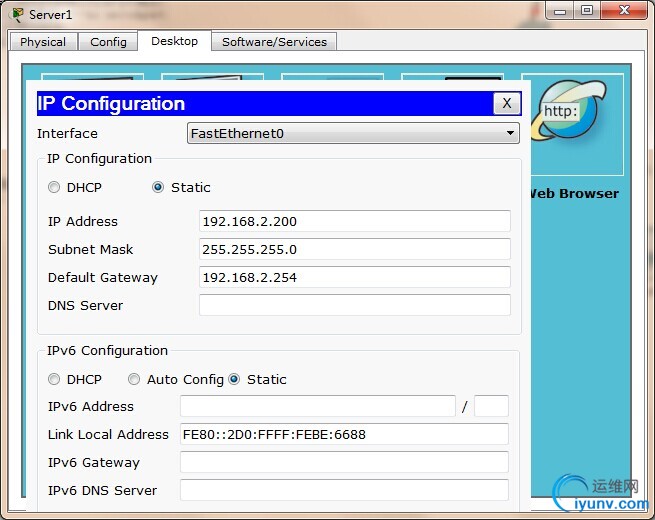Switch to the Desktop tab
Viewport: 655px width, 520px height.
(175, 41)
